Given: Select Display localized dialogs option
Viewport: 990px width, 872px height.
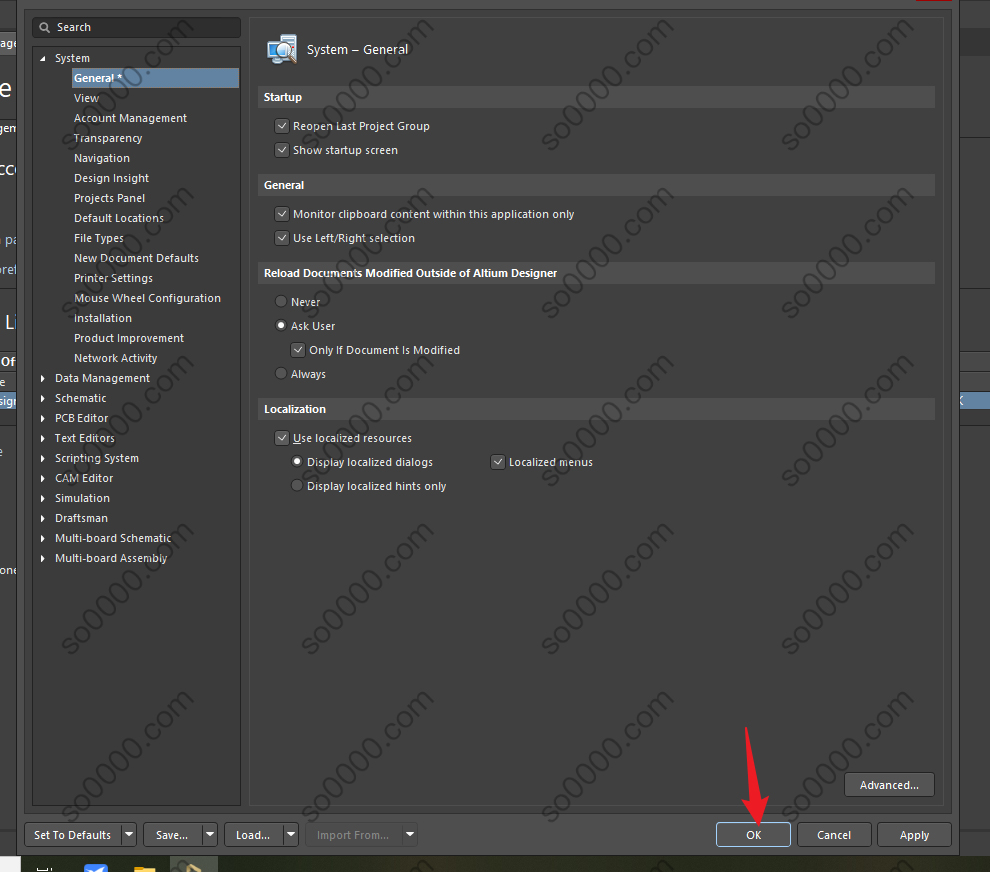Looking at the screenshot, I should pyautogui.click(x=297, y=462).
